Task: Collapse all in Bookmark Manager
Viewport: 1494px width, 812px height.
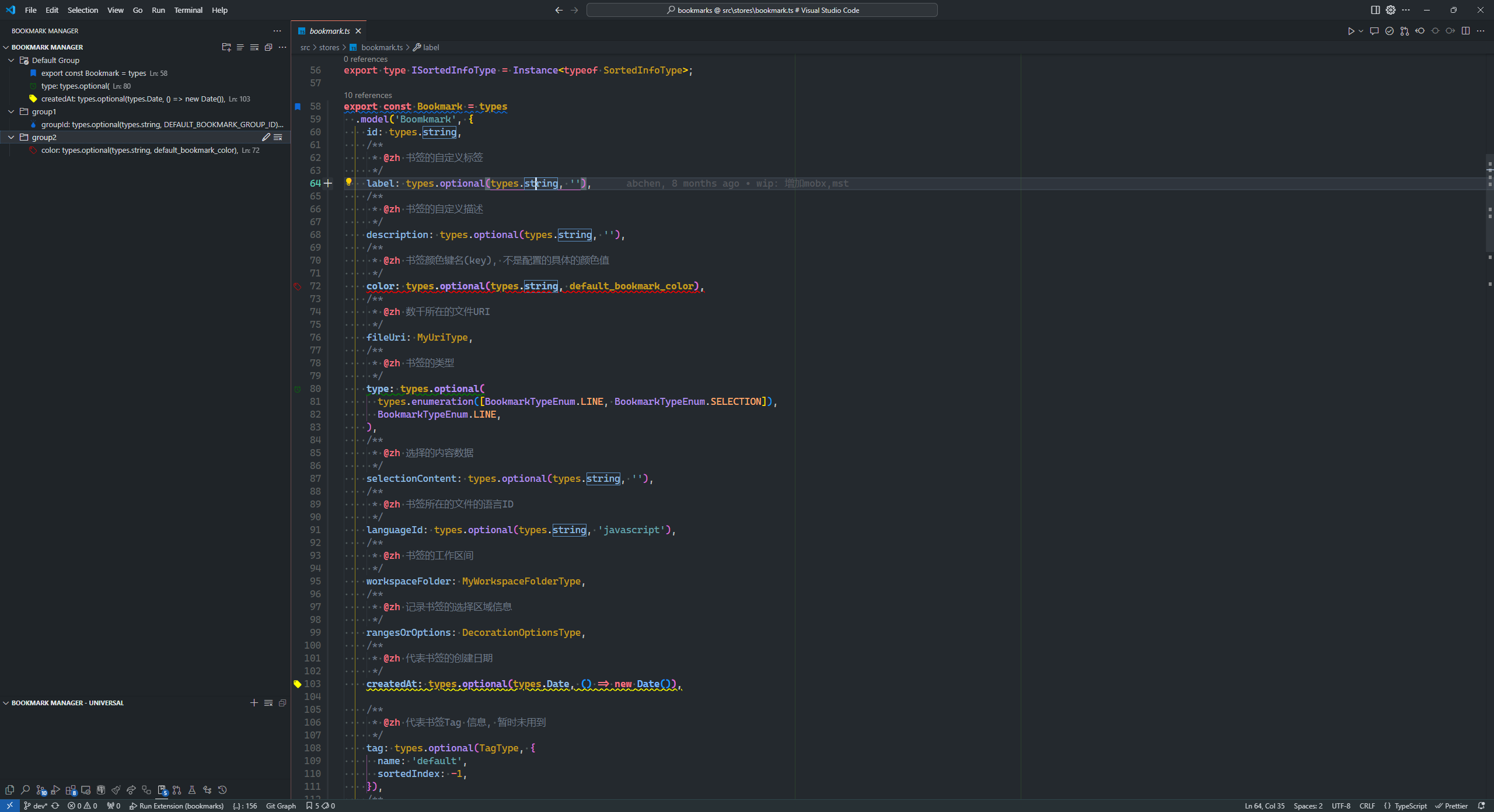Action: pos(268,47)
